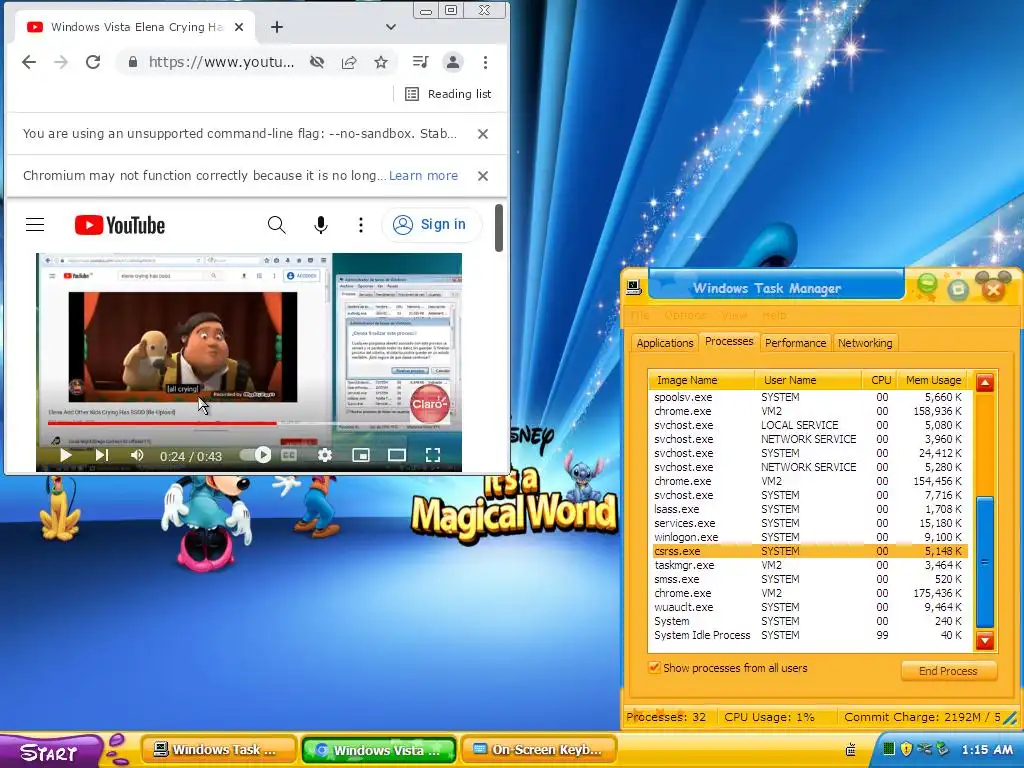The width and height of the screenshot is (1024, 768).
Task: Open YouTube hamburger guide menu
Action: (x=35, y=225)
